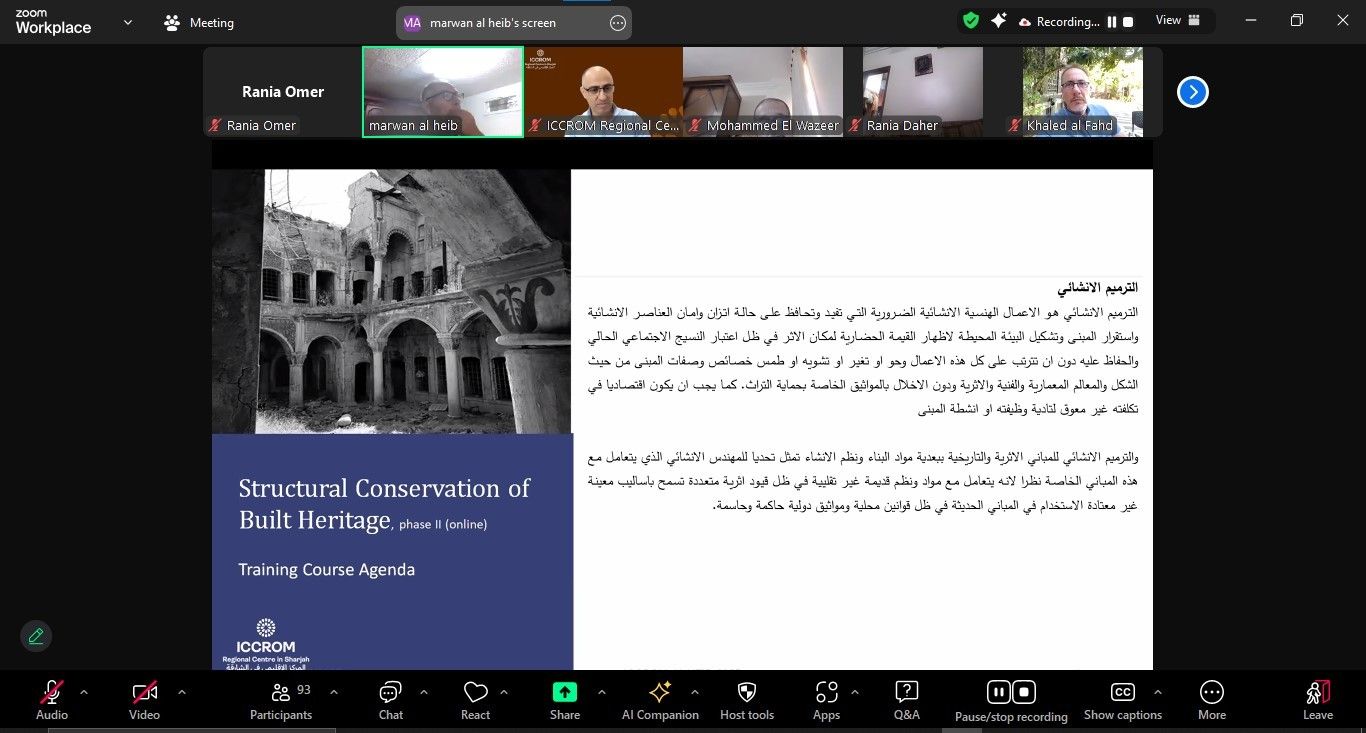Viewport: 1366px width, 733px height.
Task: Open the Apps panel
Action: click(826, 699)
